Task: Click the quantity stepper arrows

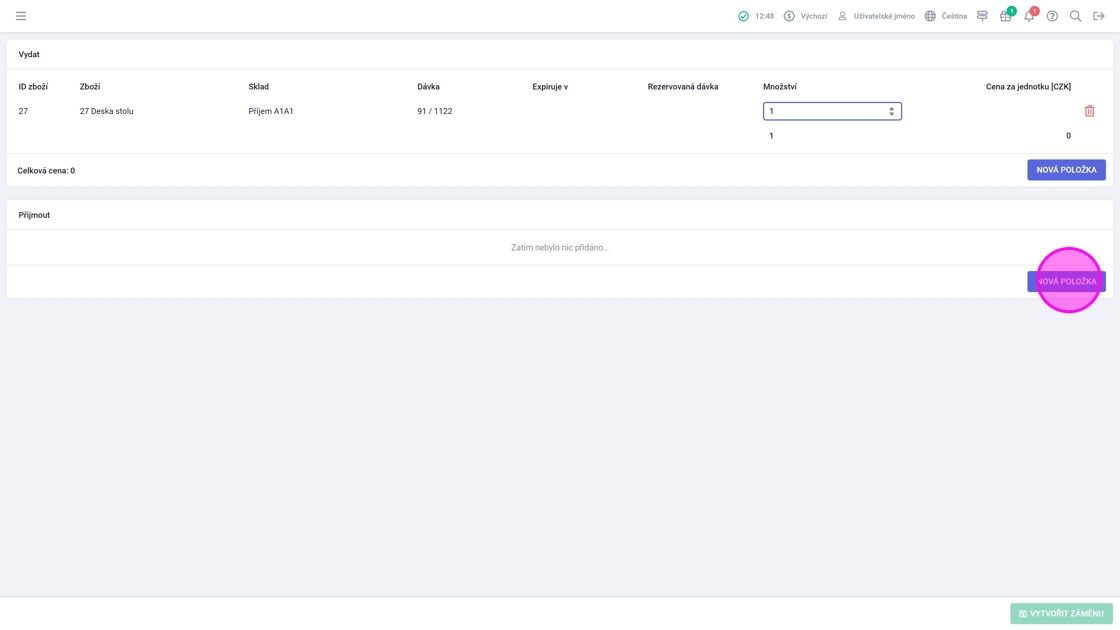Action: click(x=891, y=111)
